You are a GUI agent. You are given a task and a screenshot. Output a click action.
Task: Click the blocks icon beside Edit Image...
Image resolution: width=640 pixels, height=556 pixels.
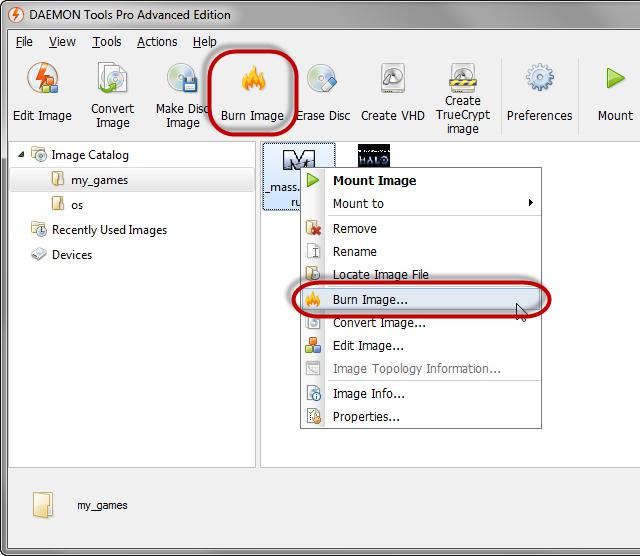tap(313, 345)
